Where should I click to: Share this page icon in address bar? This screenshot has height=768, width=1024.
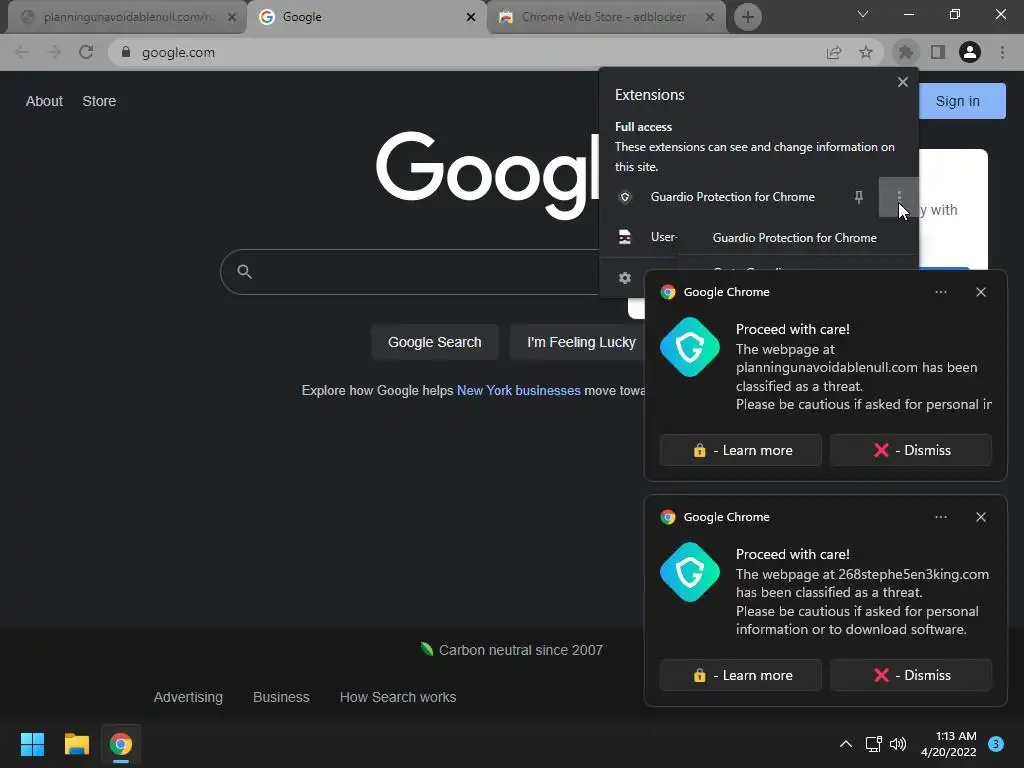[x=834, y=52]
